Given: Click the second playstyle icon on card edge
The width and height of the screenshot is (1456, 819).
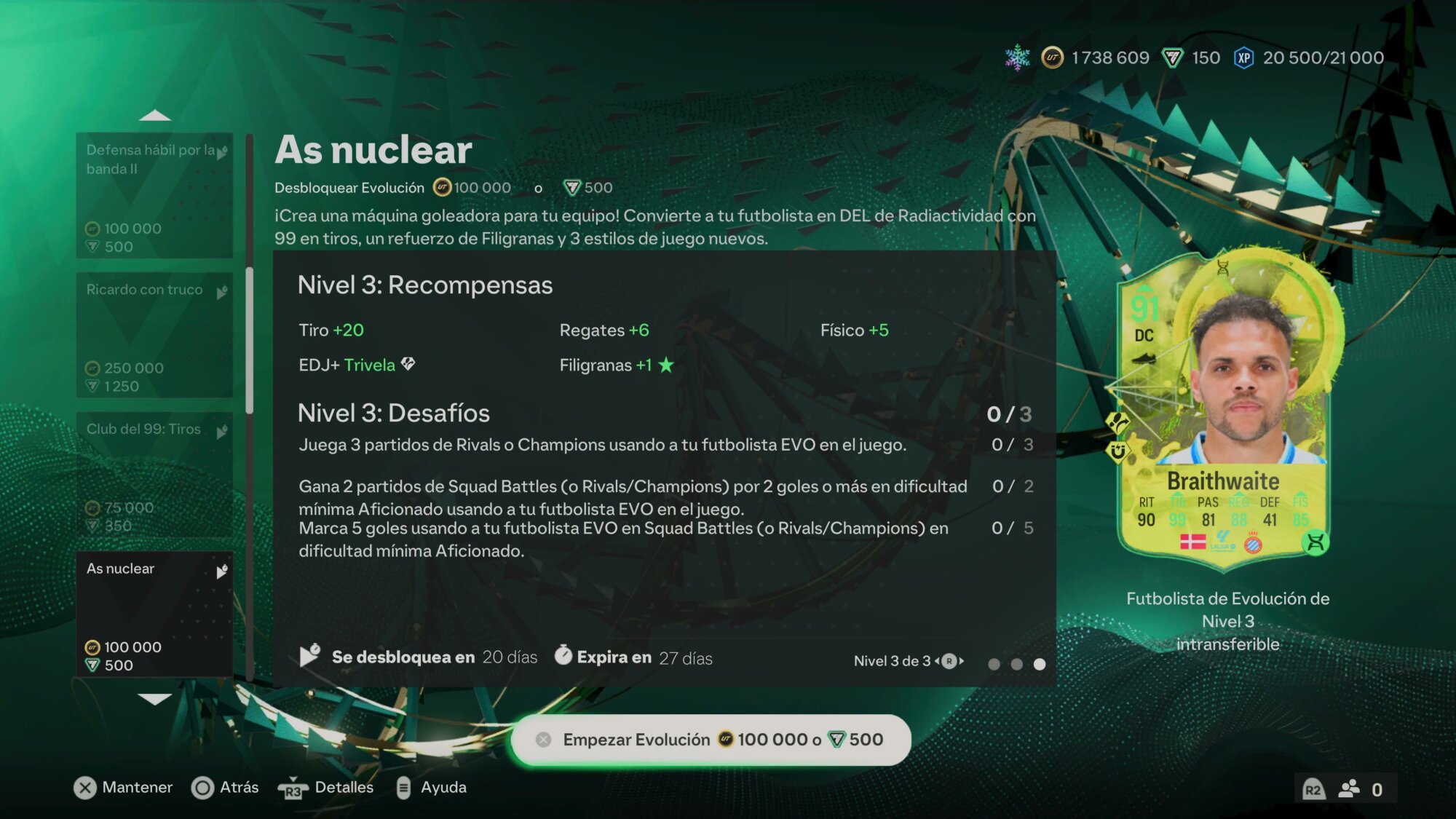Looking at the screenshot, I should pos(1117,451).
